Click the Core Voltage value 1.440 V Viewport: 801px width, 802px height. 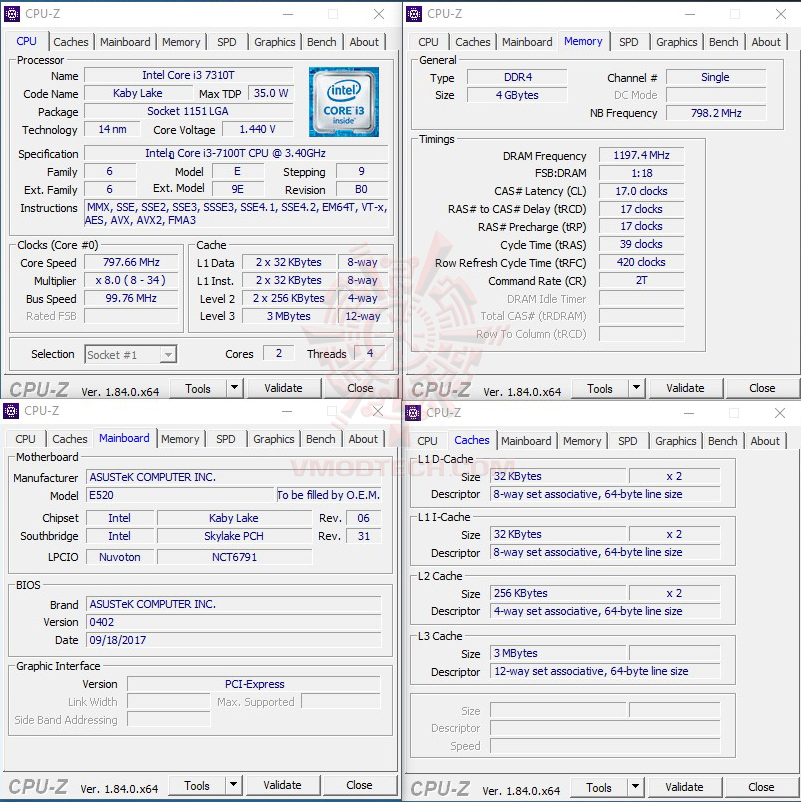click(257, 129)
